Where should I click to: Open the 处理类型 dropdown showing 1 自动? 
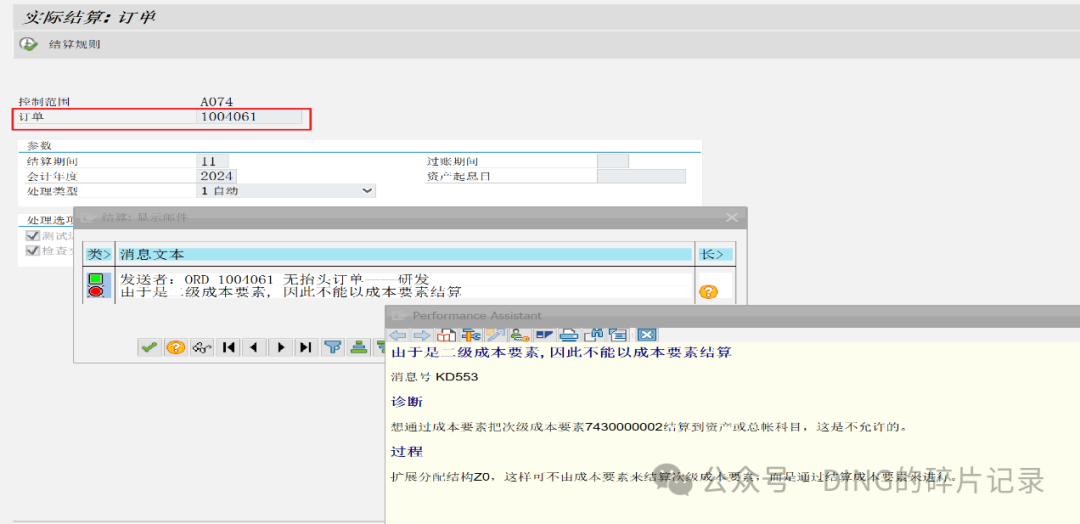point(286,191)
